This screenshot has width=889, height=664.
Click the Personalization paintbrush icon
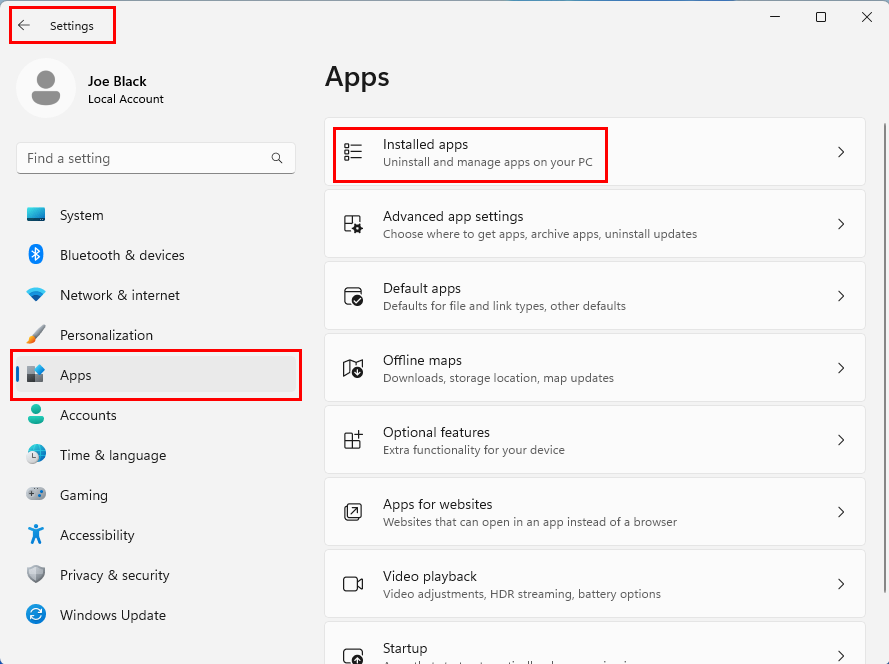36,335
